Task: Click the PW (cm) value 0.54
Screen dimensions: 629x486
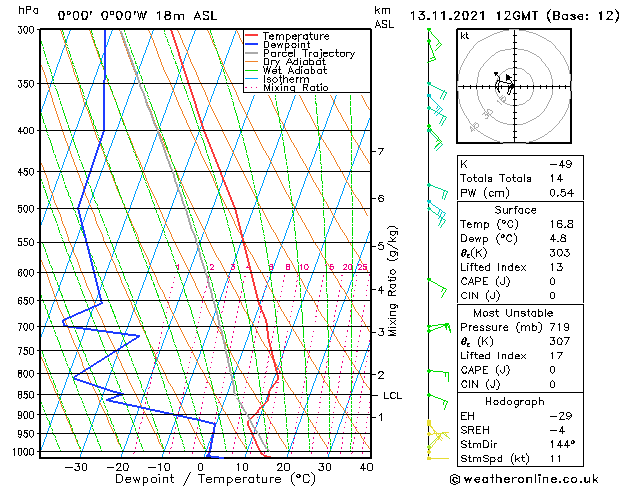Action: point(562,193)
